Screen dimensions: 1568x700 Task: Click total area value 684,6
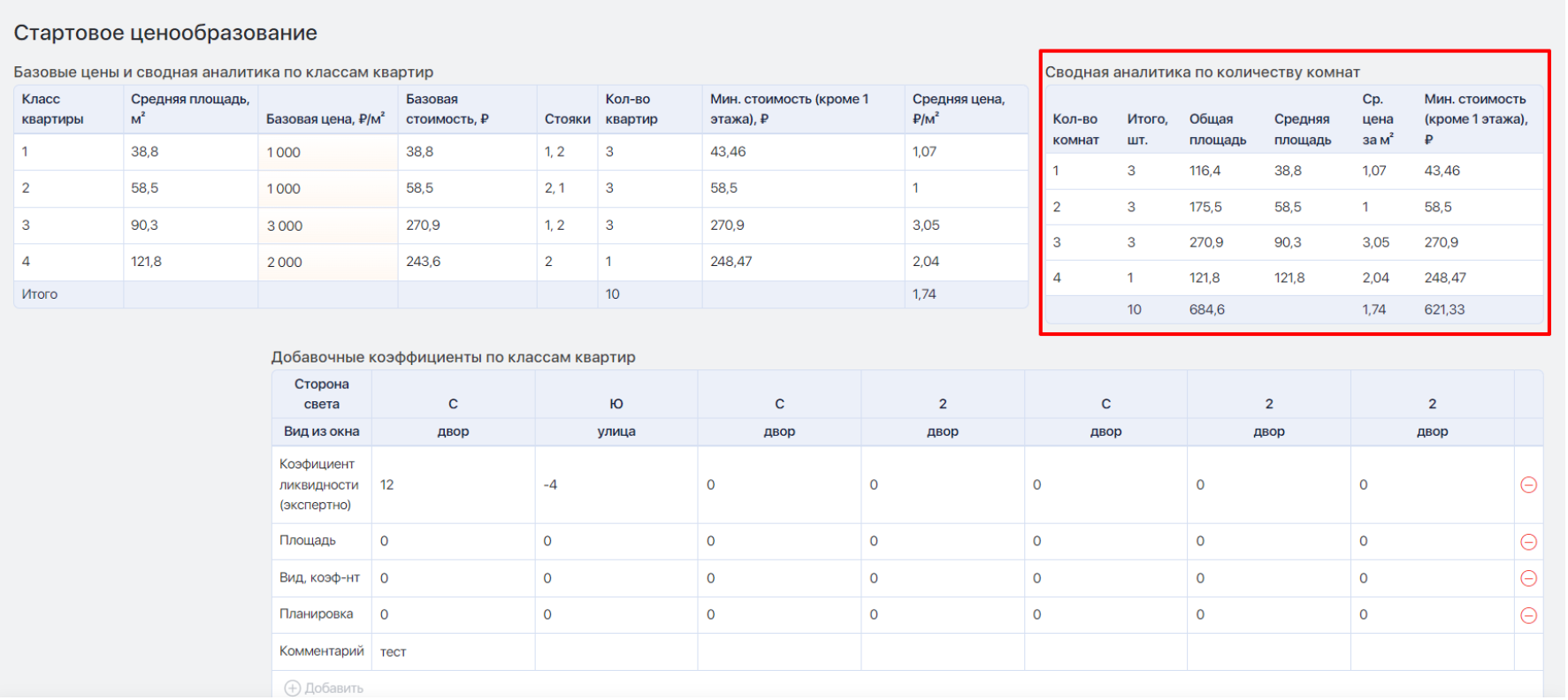1207,310
